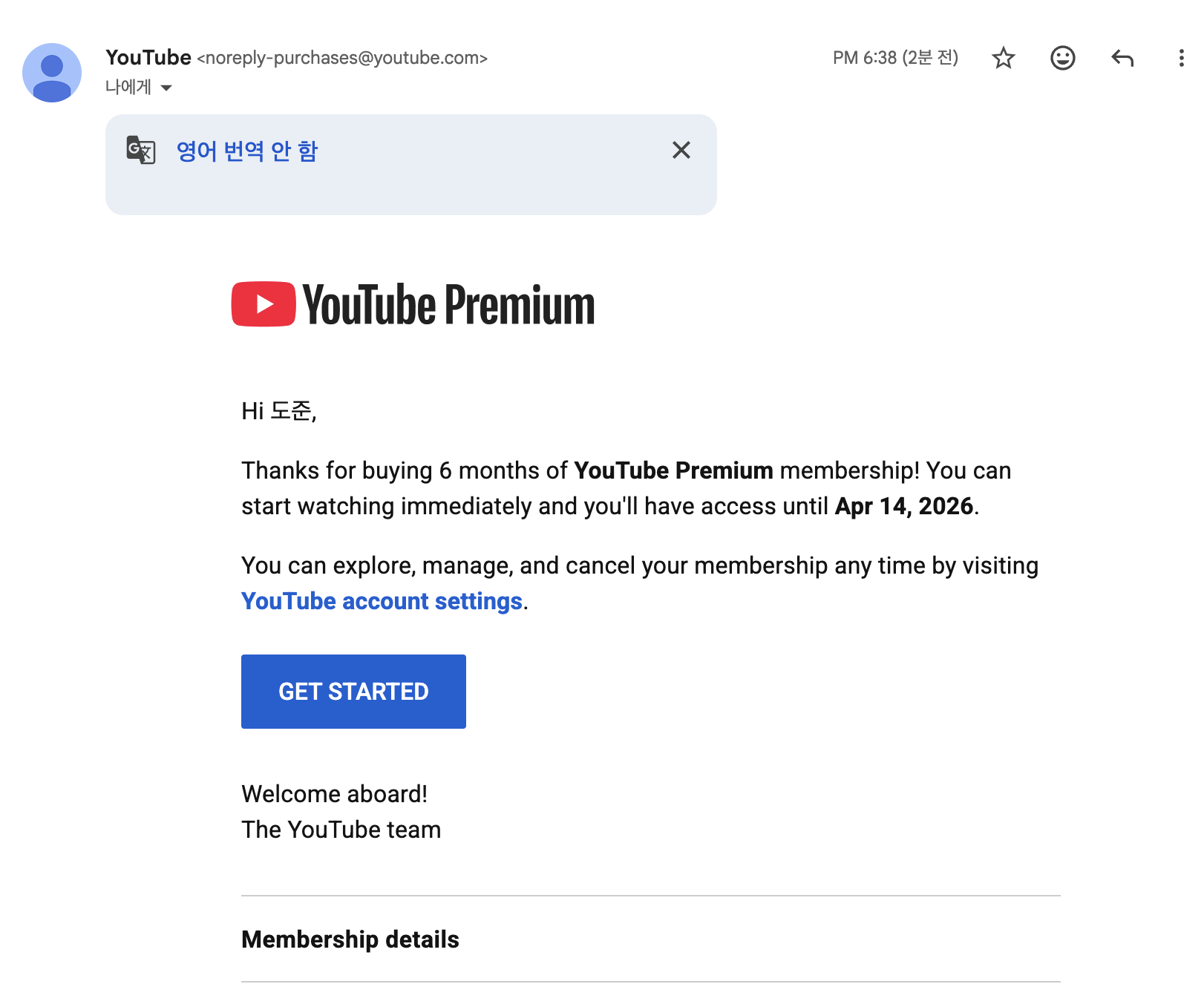
Task: Click the sender's profile avatar
Action: [52, 73]
